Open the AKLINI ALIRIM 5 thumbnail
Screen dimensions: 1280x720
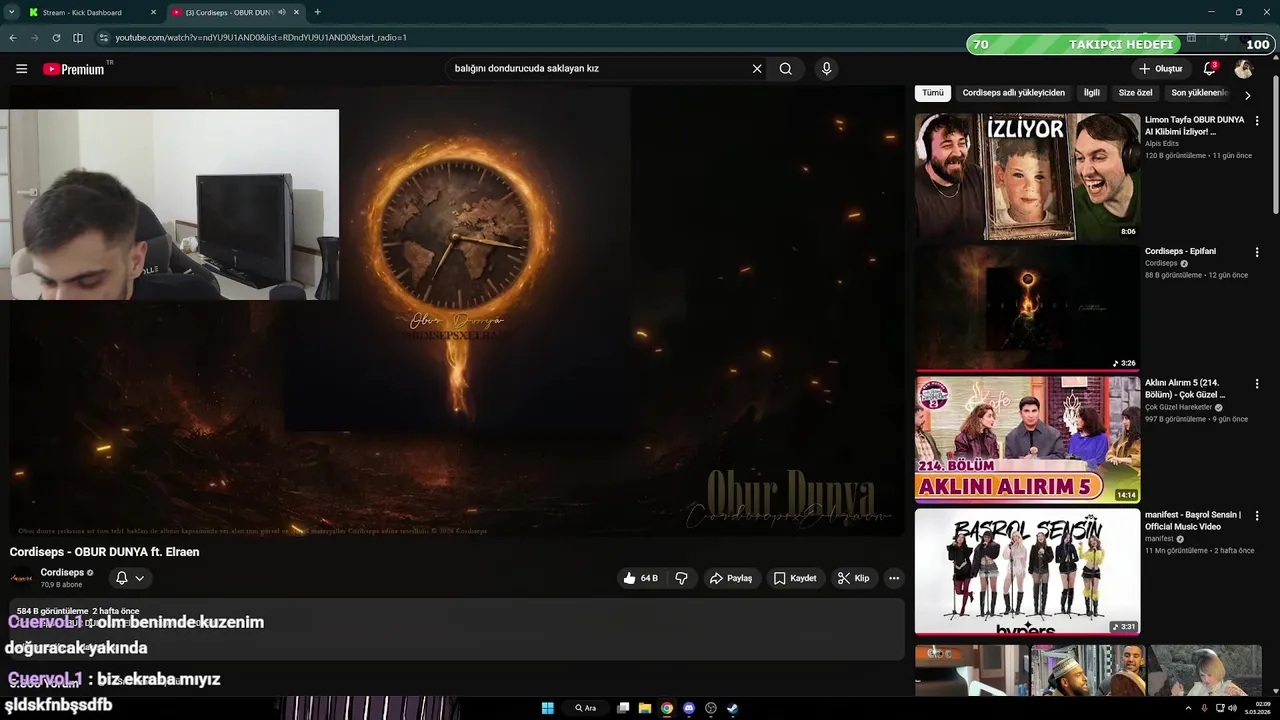(x=1027, y=439)
